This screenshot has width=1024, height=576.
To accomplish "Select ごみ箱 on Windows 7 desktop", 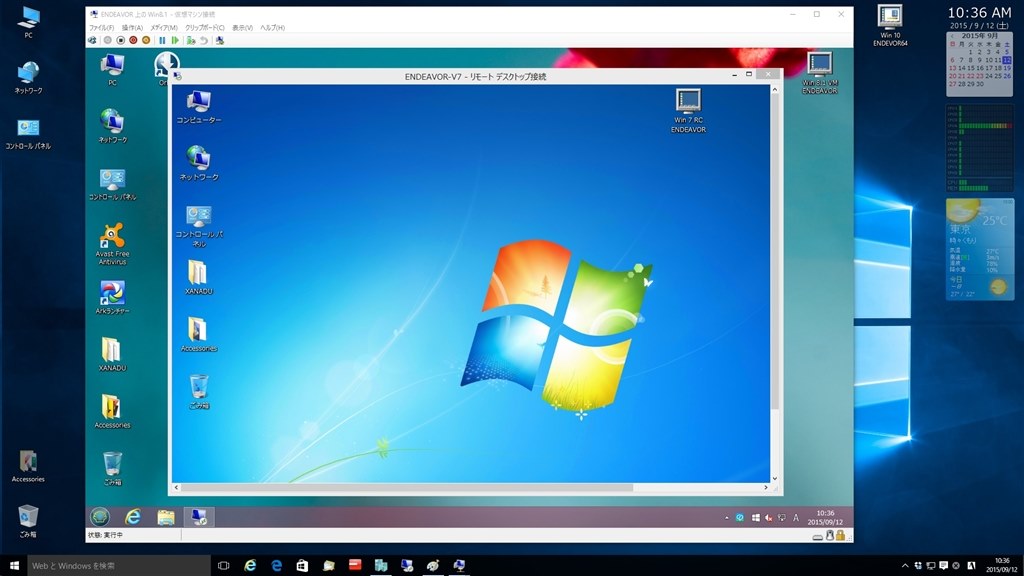I will pyautogui.click(x=199, y=392).
